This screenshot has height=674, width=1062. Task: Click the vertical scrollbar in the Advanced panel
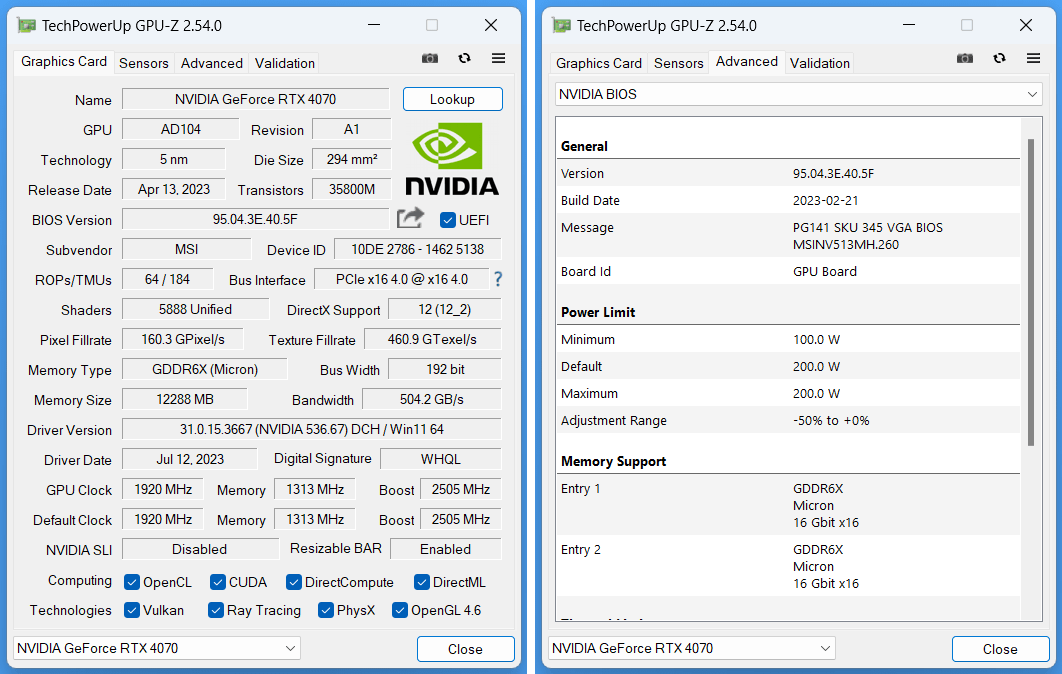[1031, 290]
